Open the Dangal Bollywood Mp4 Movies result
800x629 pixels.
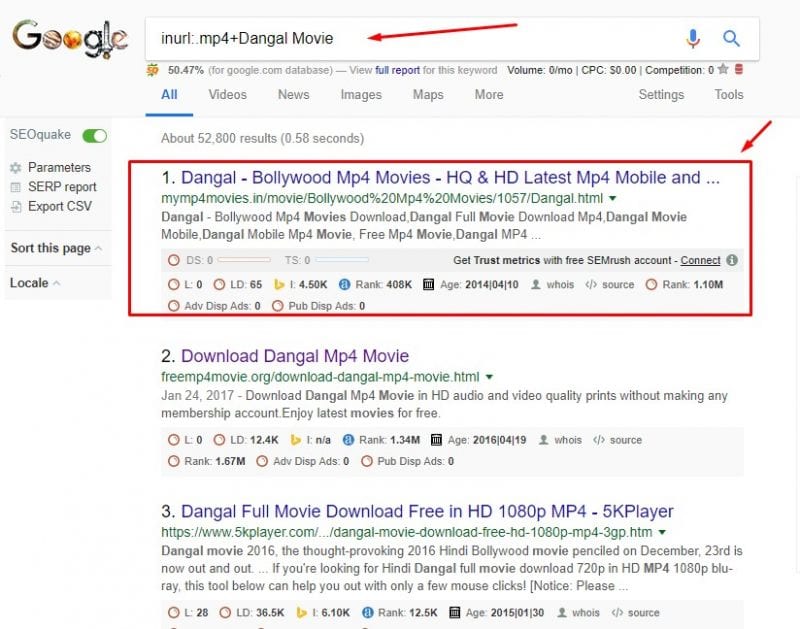(450, 178)
